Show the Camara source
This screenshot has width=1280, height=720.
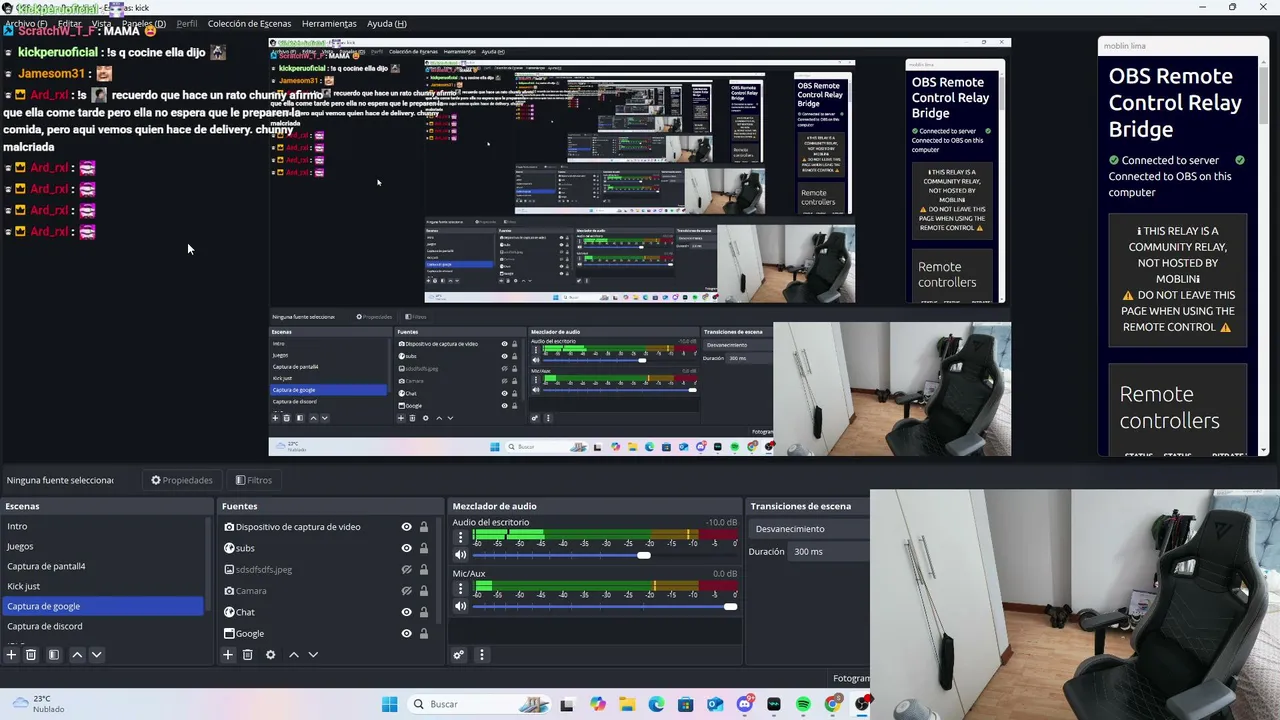pos(406,591)
